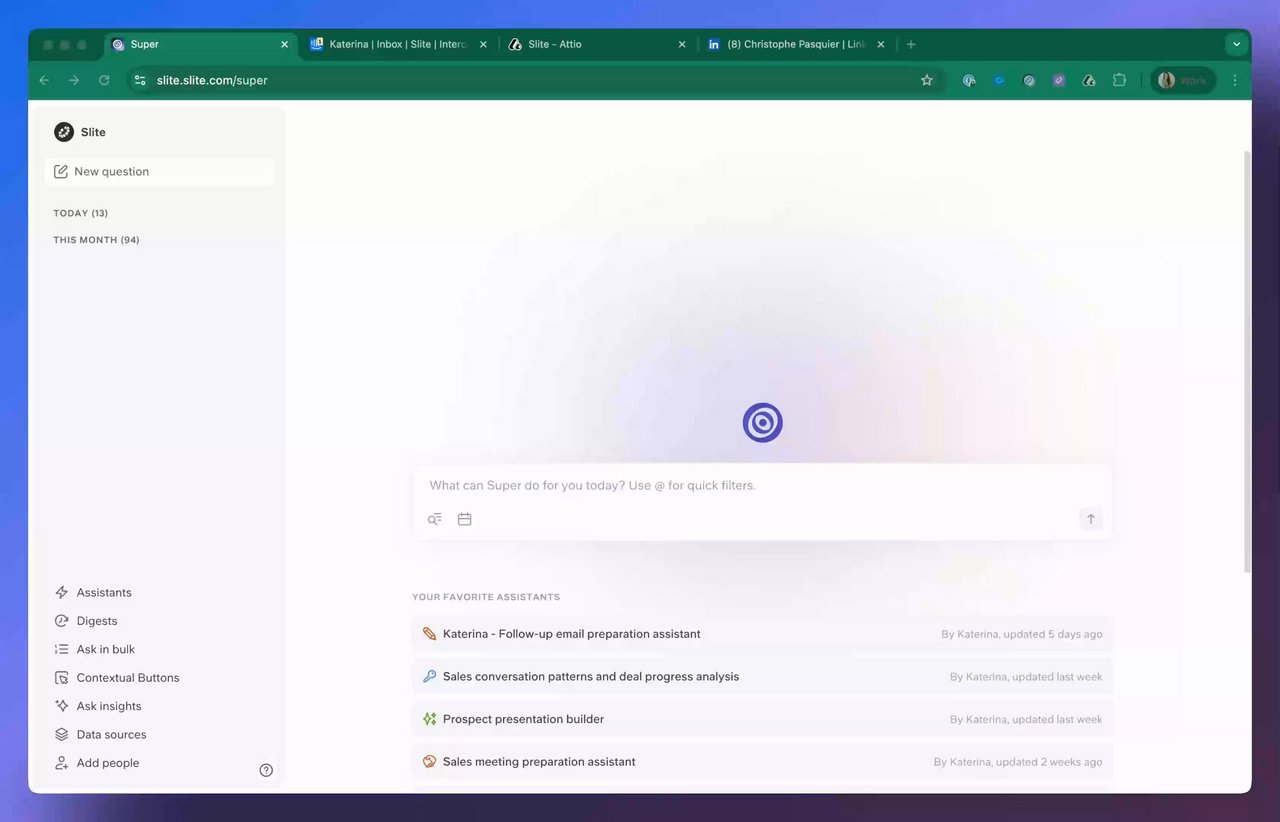Bookmark this page with star icon
This screenshot has width=1280, height=822.
pyautogui.click(x=927, y=80)
